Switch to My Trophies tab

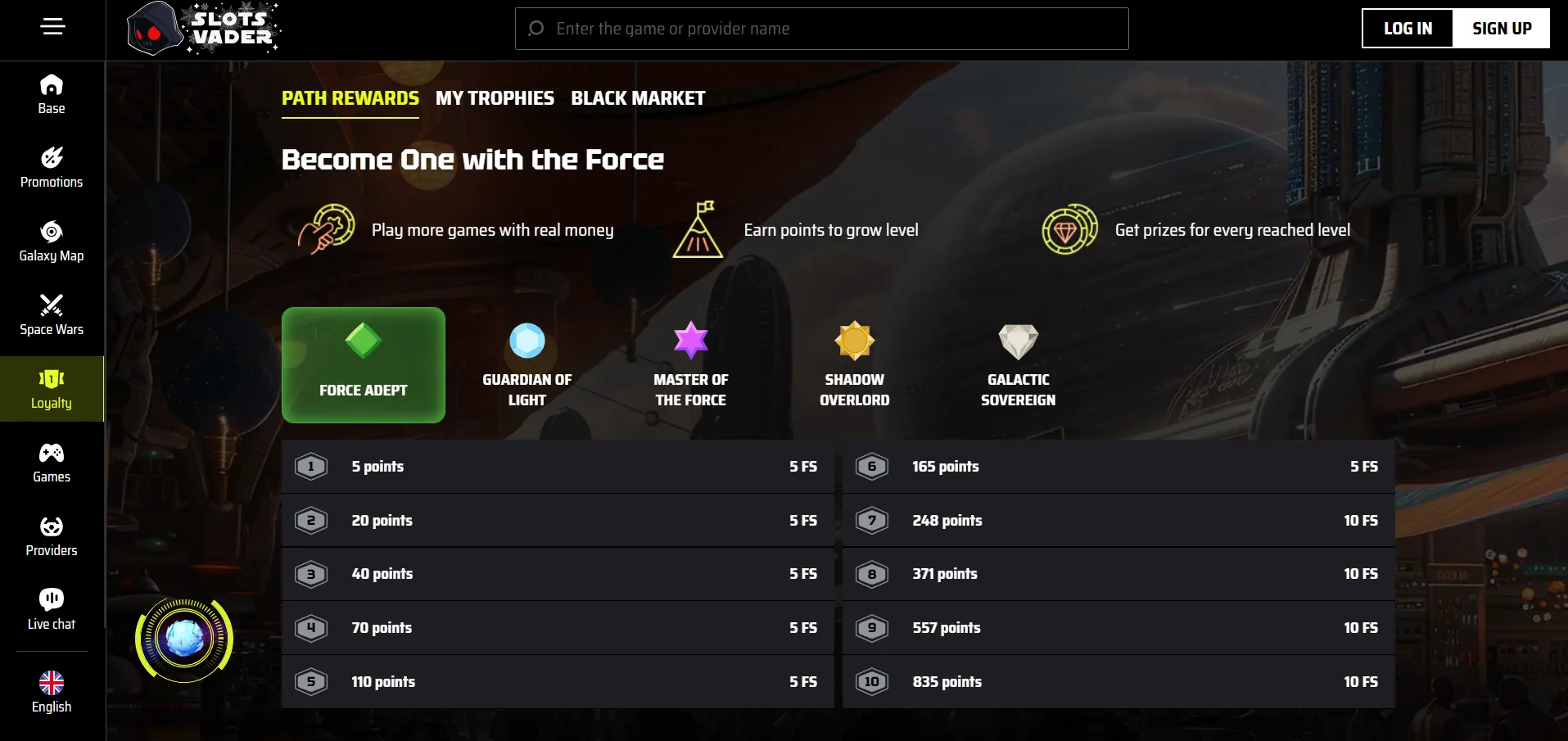click(x=495, y=98)
